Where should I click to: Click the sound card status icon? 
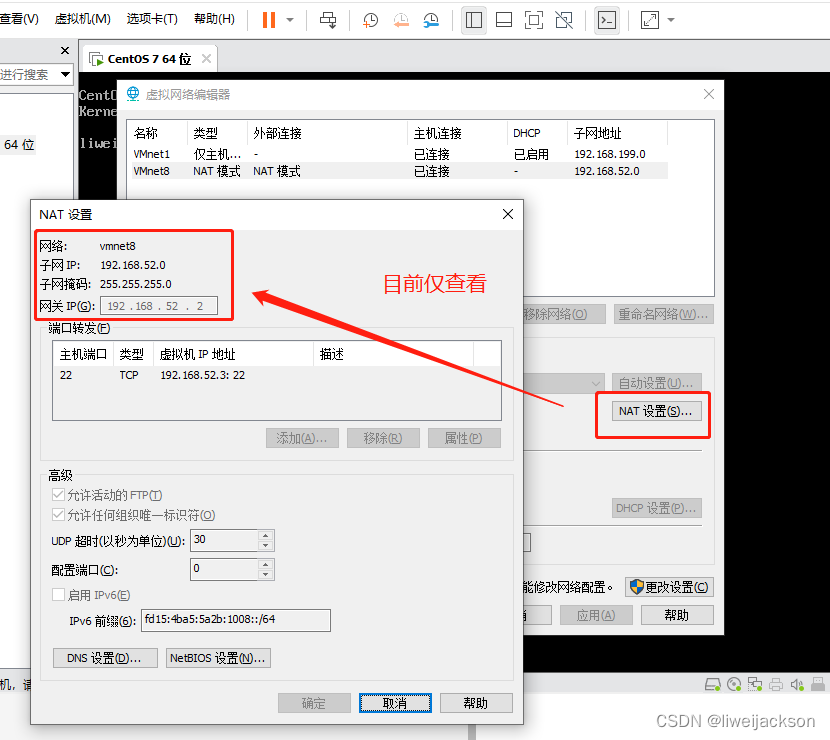797,684
